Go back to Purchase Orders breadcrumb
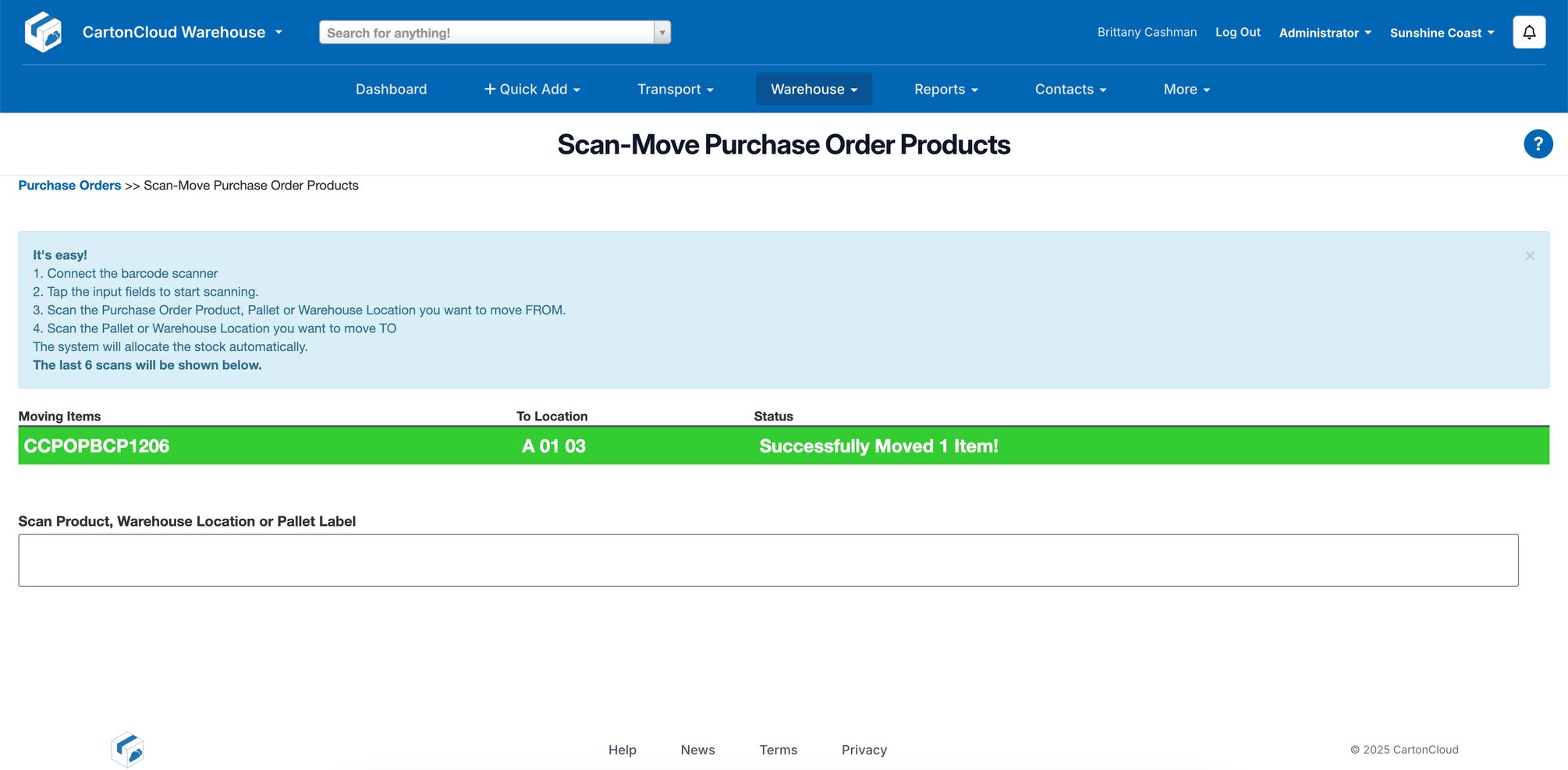 (69, 185)
